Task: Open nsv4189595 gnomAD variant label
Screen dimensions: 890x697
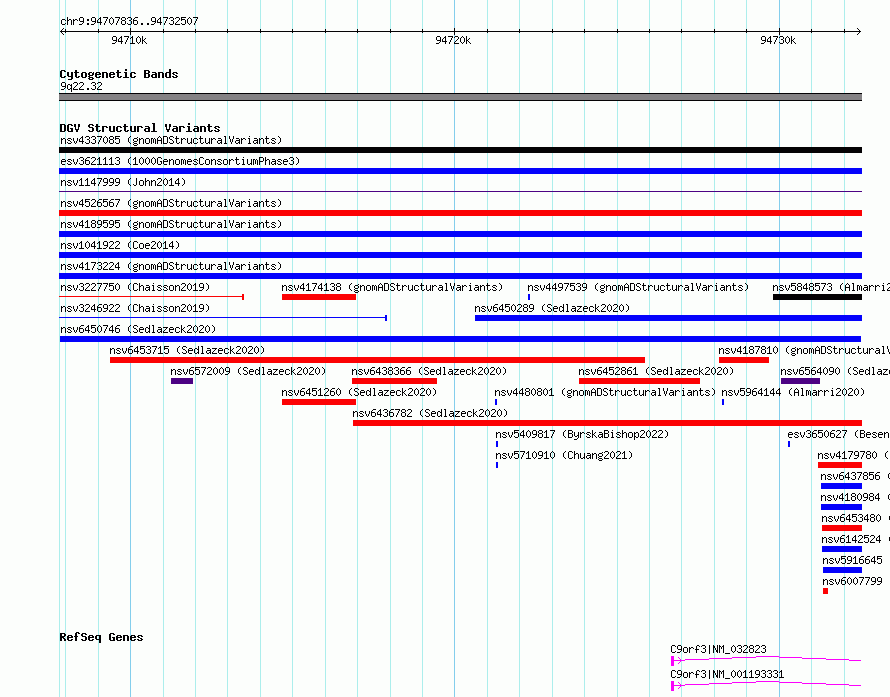Action: pyautogui.click(x=171, y=224)
